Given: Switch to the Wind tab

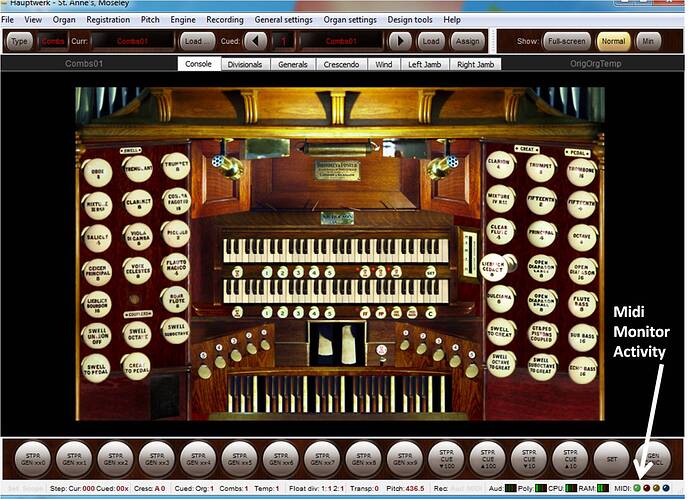Looking at the screenshot, I should click(x=383, y=64).
